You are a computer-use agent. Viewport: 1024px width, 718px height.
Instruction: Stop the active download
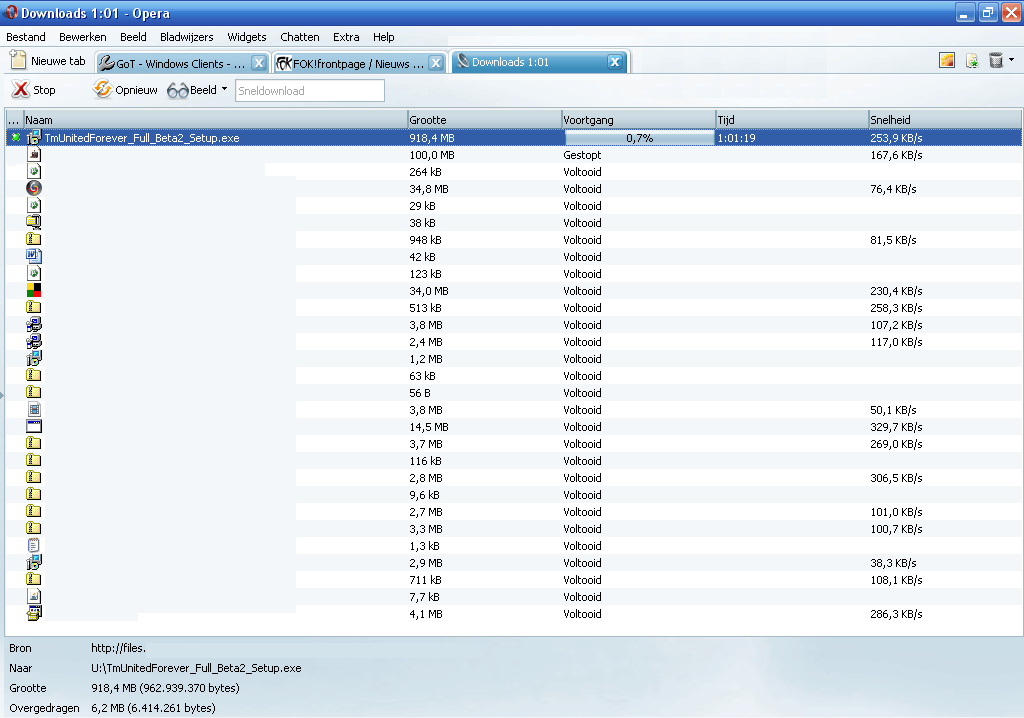tap(34, 90)
